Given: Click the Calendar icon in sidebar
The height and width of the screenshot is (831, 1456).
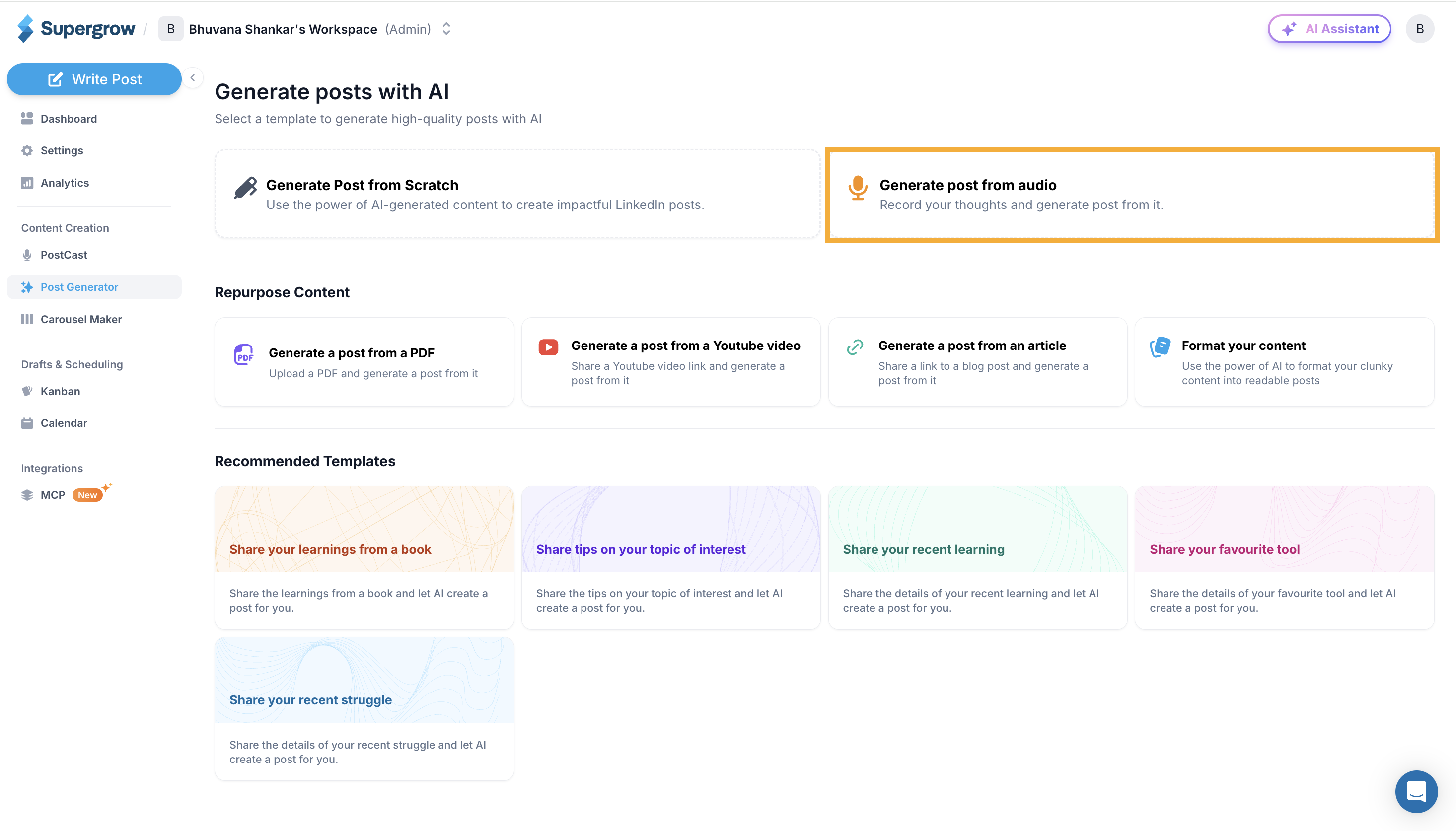Looking at the screenshot, I should tap(27, 423).
